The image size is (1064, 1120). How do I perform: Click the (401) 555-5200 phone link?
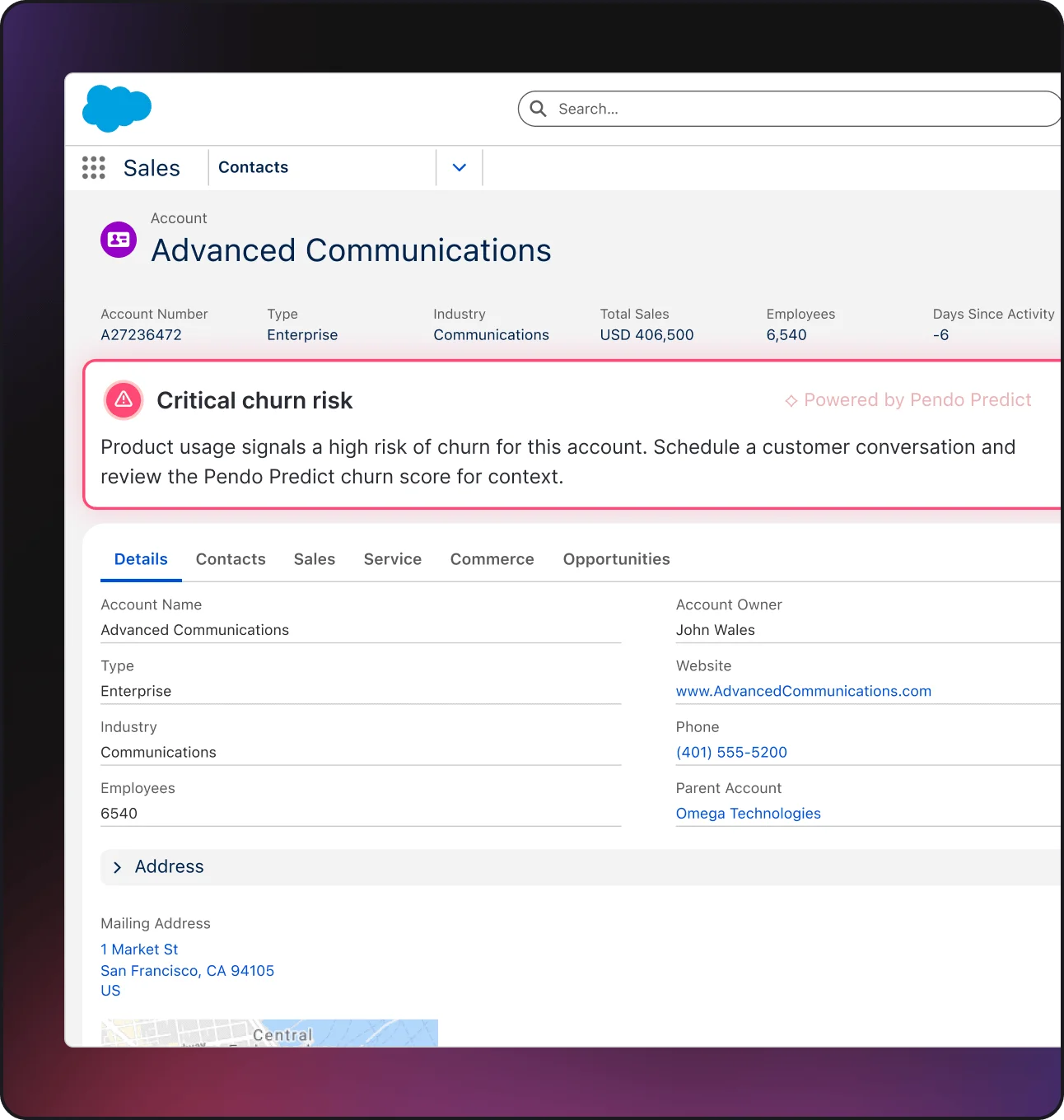coord(731,752)
